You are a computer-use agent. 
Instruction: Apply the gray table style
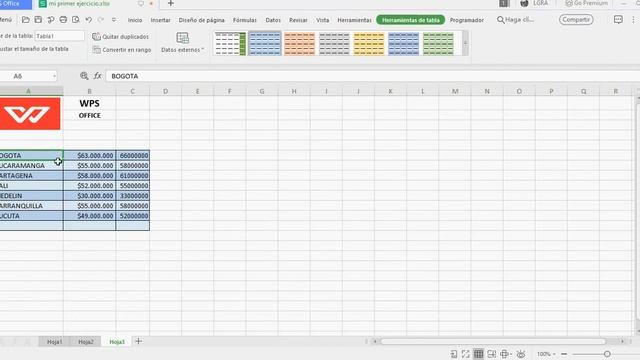click(334, 44)
